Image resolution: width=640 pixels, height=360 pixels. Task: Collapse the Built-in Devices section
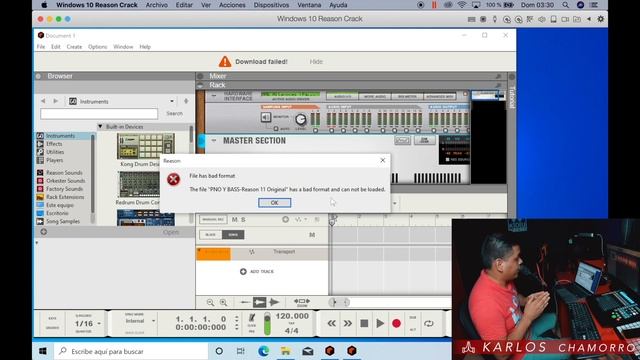(100, 127)
